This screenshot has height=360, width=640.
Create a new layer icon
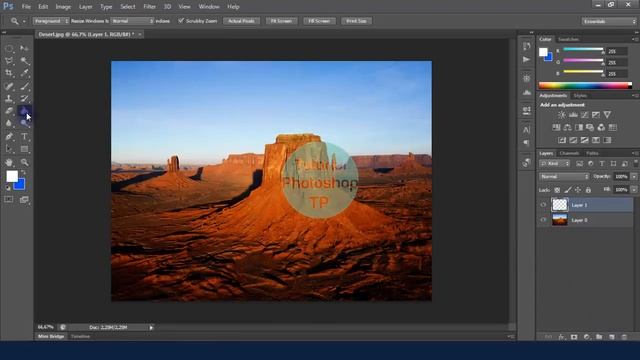tap(611, 337)
